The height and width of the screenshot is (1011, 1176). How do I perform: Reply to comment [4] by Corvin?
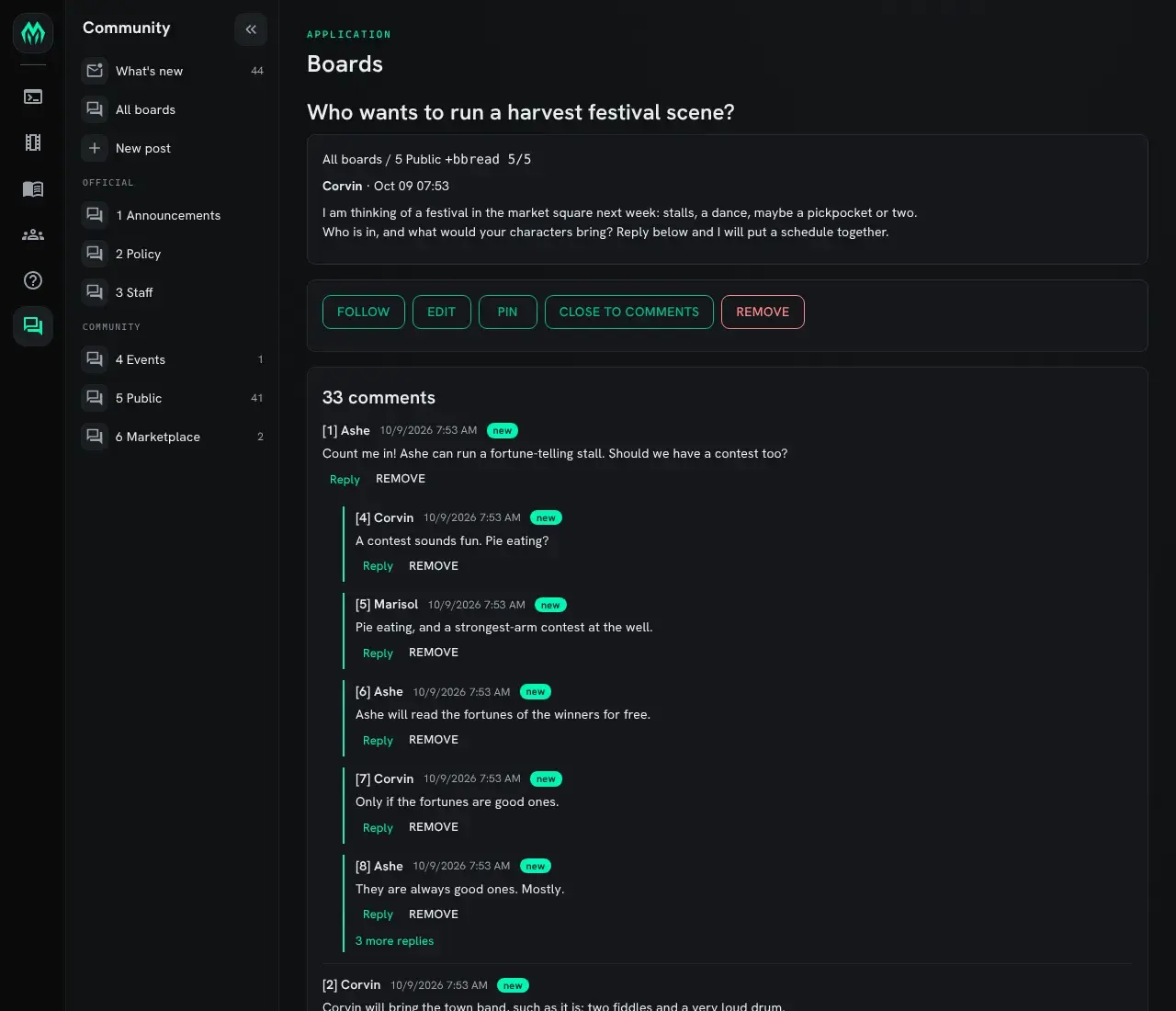coord(378,566)
